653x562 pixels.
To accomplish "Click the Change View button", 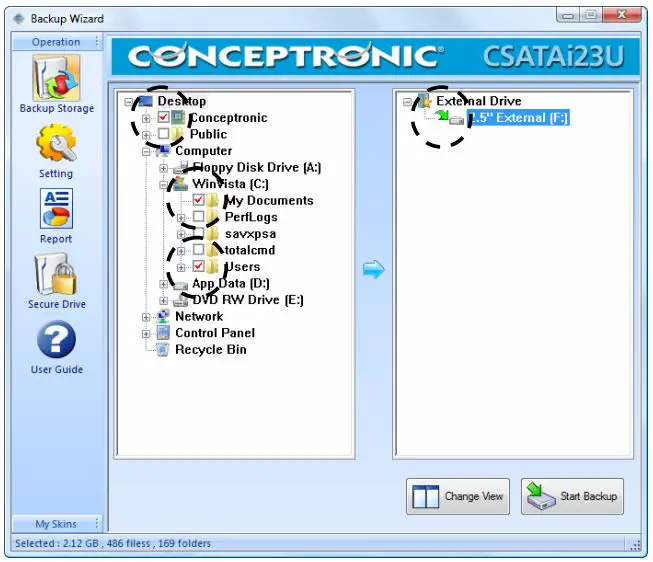I will coord(458,496).
